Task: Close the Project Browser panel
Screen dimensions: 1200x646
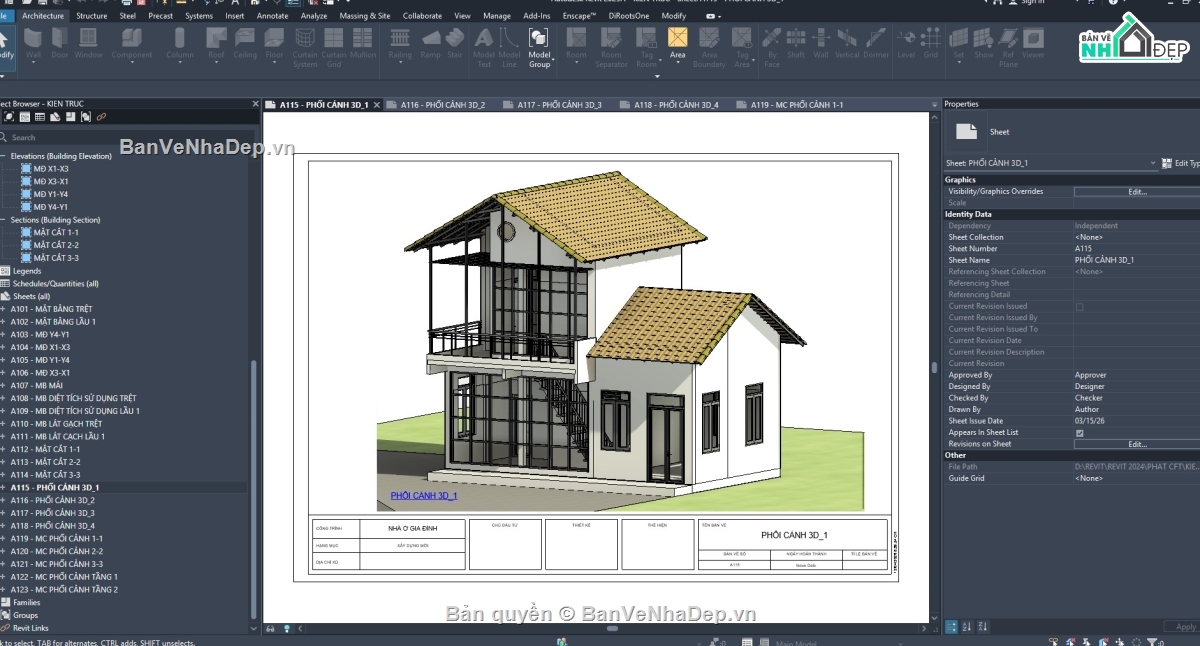Action: coord(256,103)
